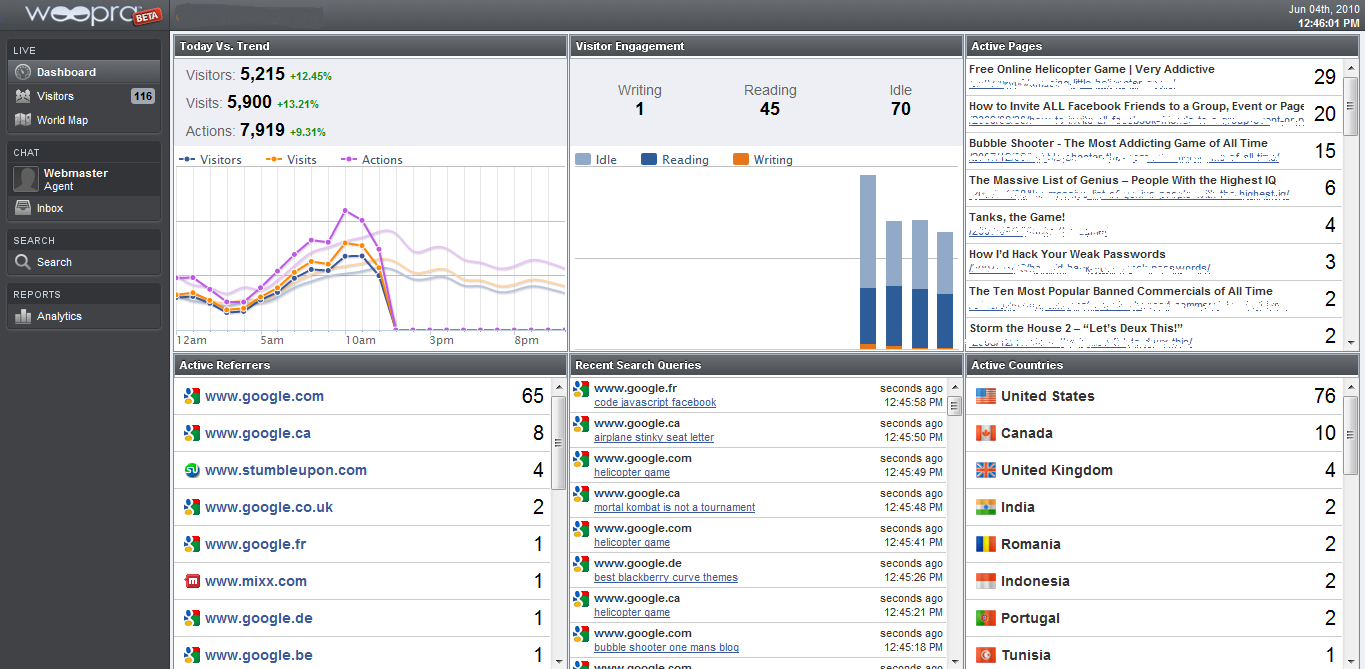Select 'Tanks, the Game!' active page
1365x669 pixels.
(x=1153, y=225)
